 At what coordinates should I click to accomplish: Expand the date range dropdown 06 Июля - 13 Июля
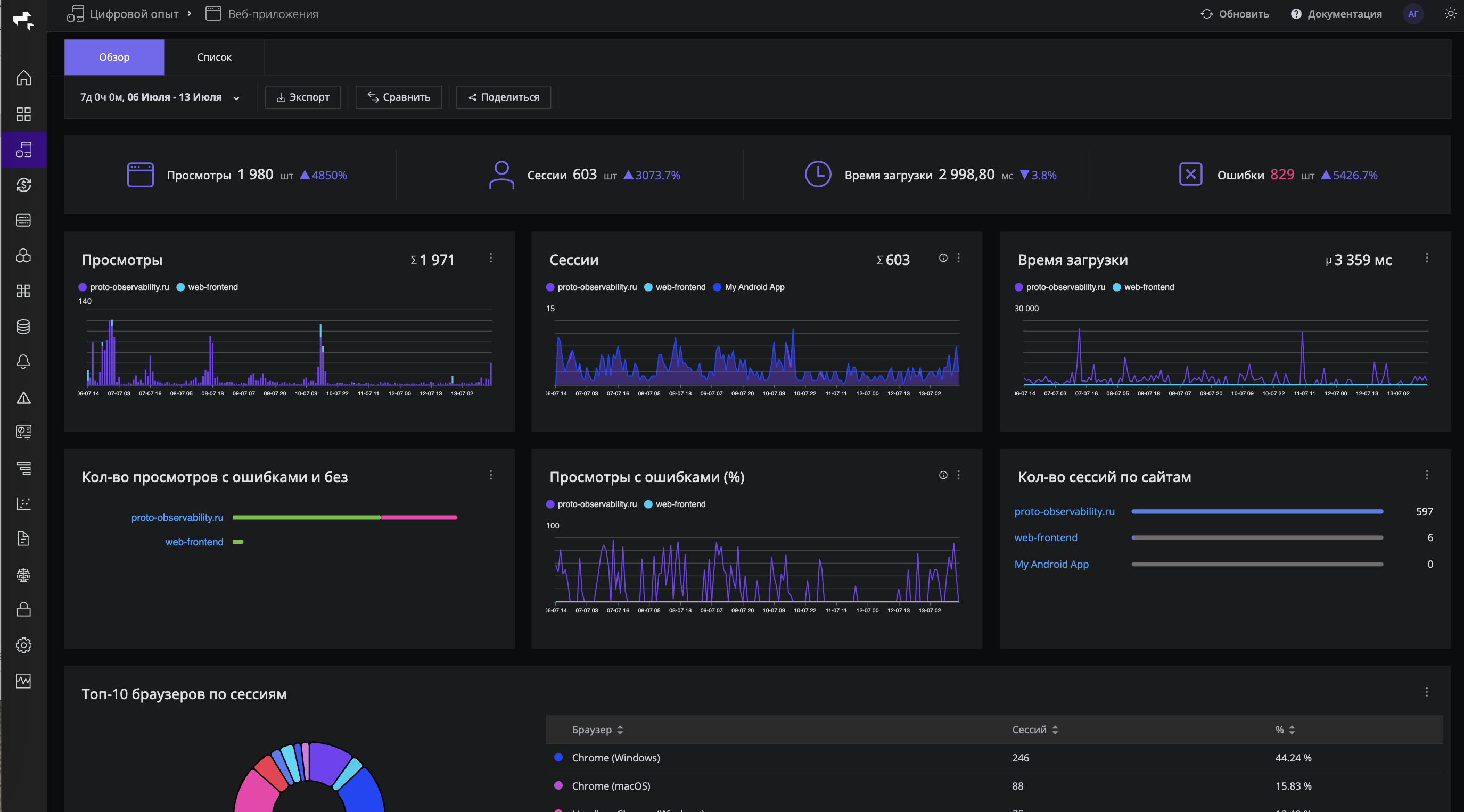(160, 97)
